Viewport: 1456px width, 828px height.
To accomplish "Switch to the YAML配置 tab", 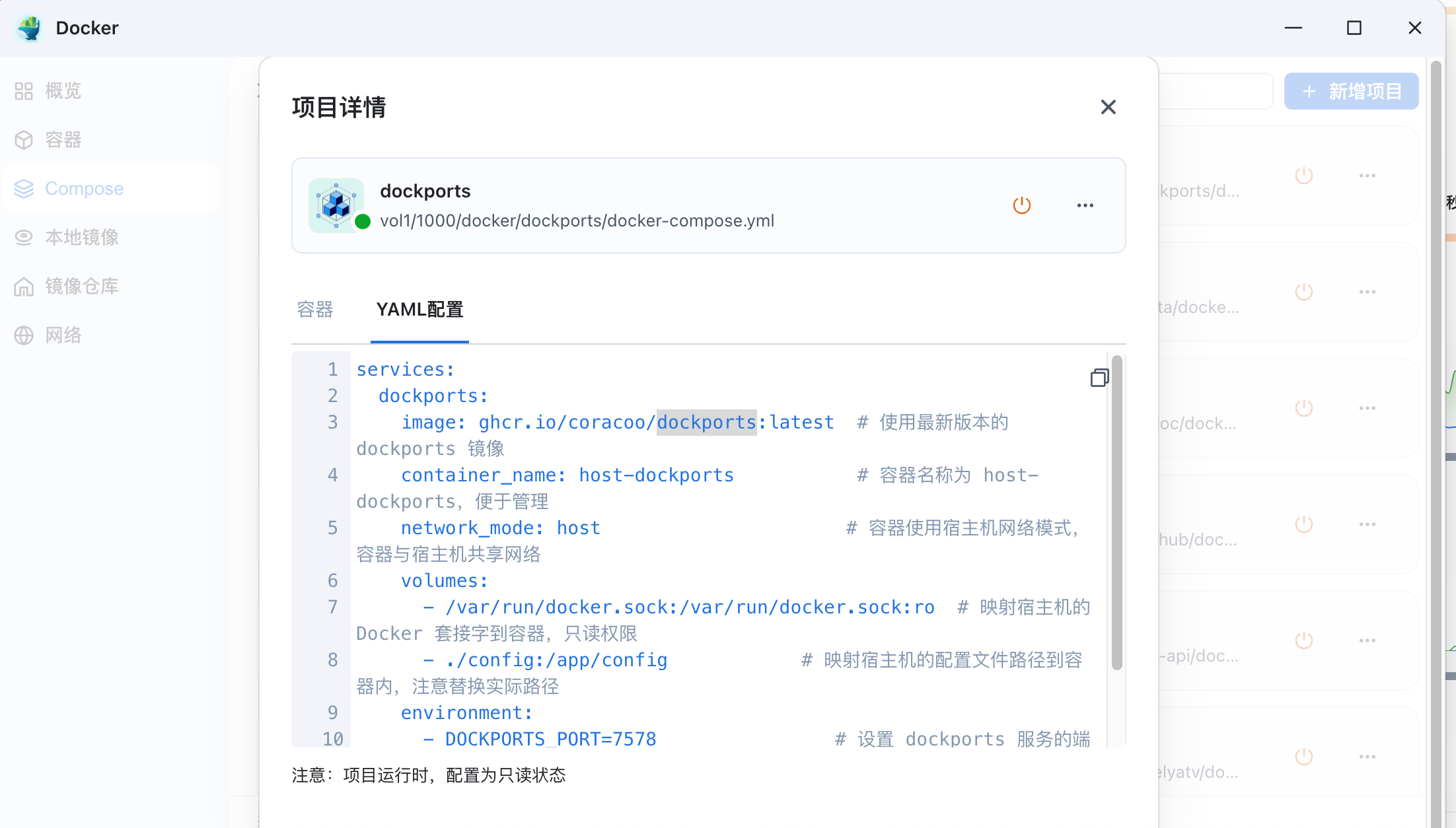I will (x=419, y=310).
